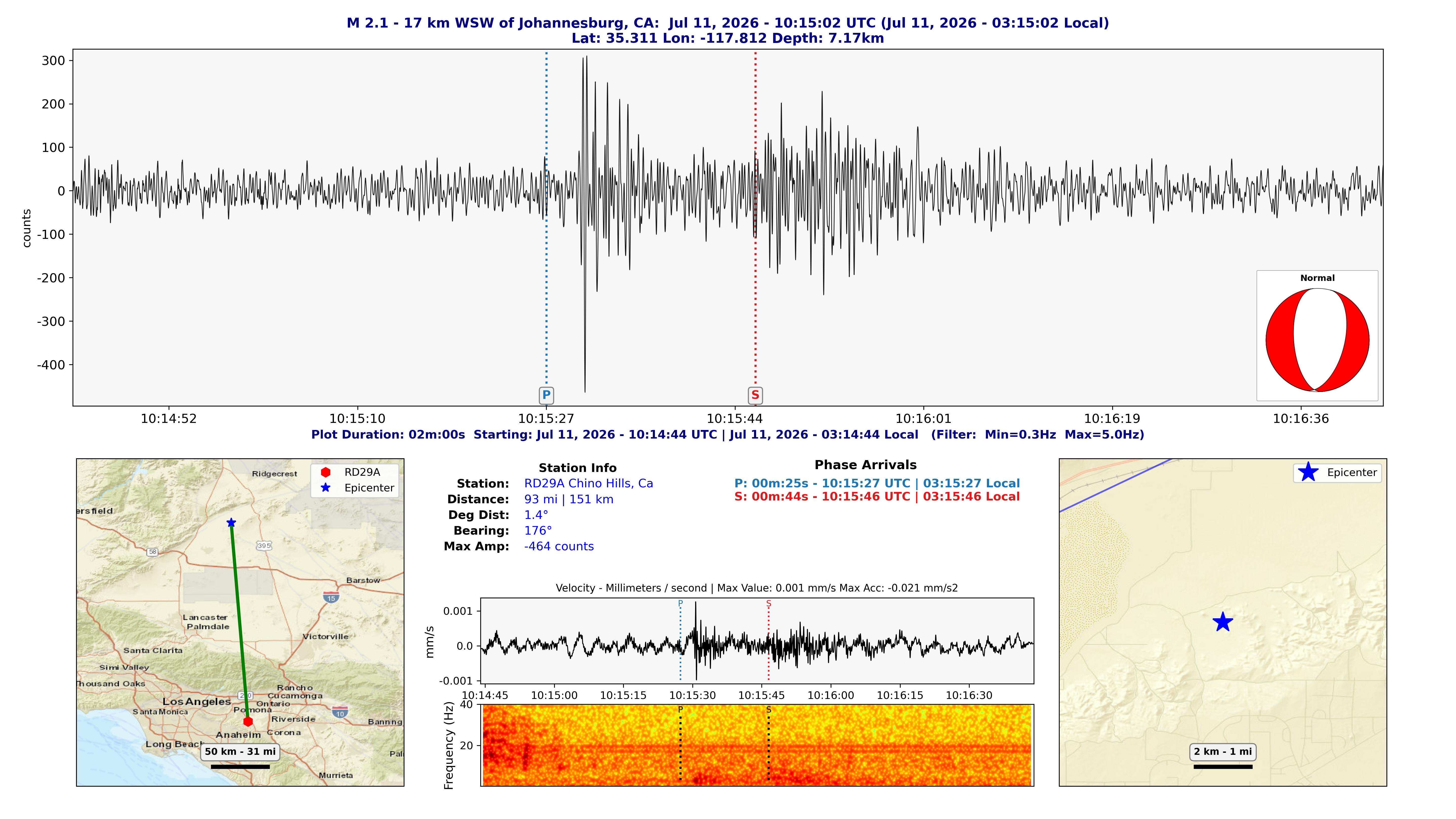Click the "300" tick on the counts axis
The width and height of the screenshot is (1456, 819).
[54, 61]
